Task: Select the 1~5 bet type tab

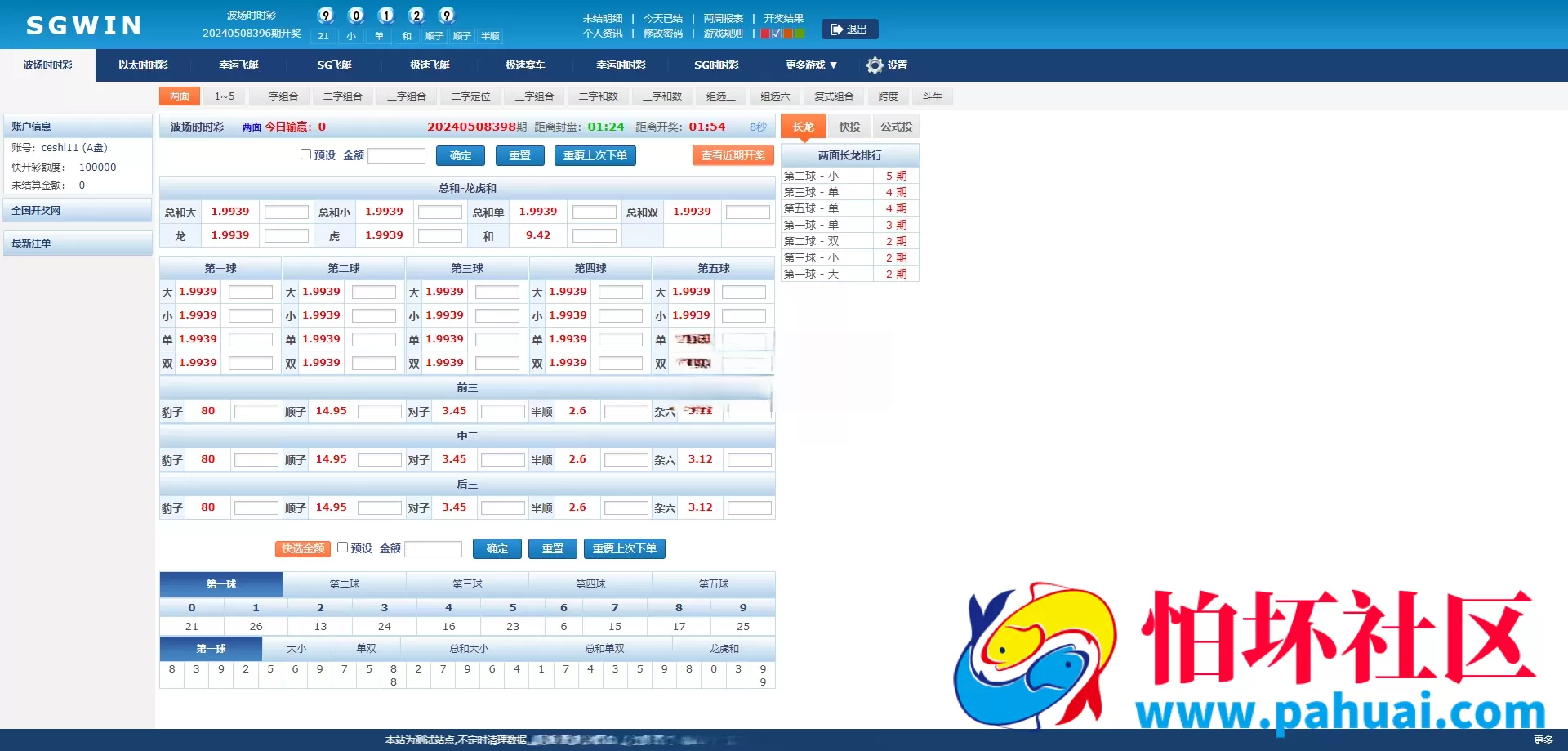Action: (x=225, y=96)
